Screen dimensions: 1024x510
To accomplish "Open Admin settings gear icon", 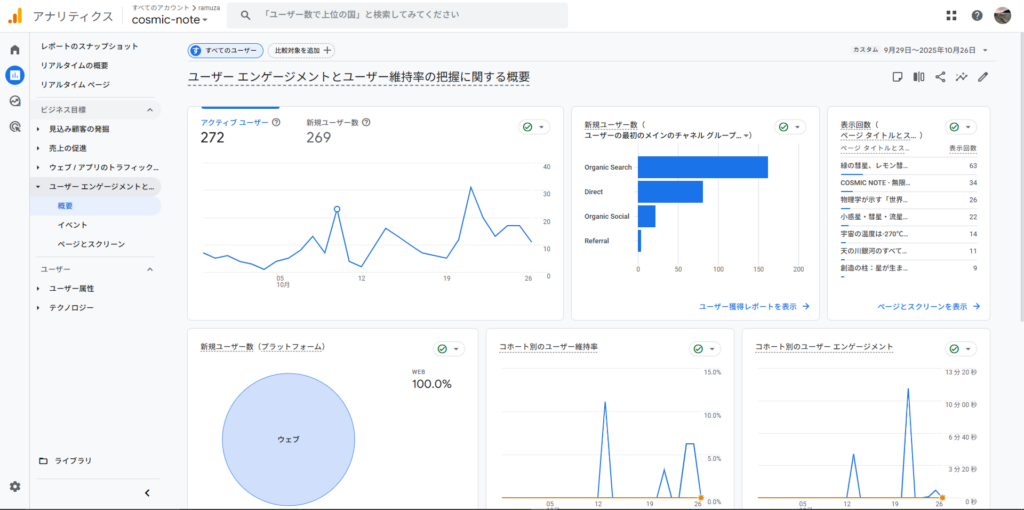I will coord(15,486).
